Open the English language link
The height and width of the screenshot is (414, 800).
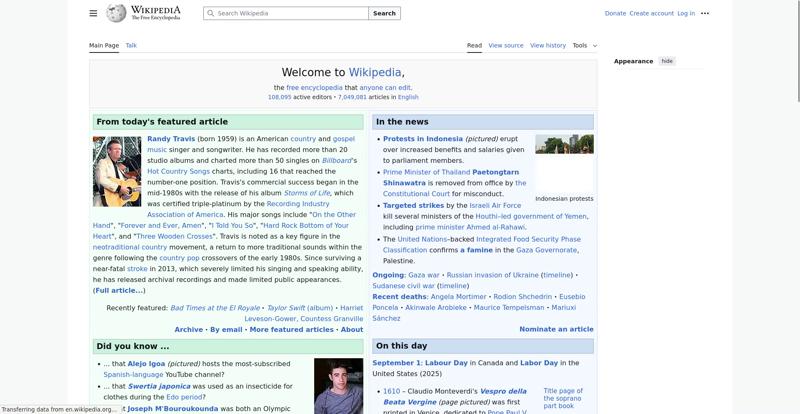[x=408, y=97]
